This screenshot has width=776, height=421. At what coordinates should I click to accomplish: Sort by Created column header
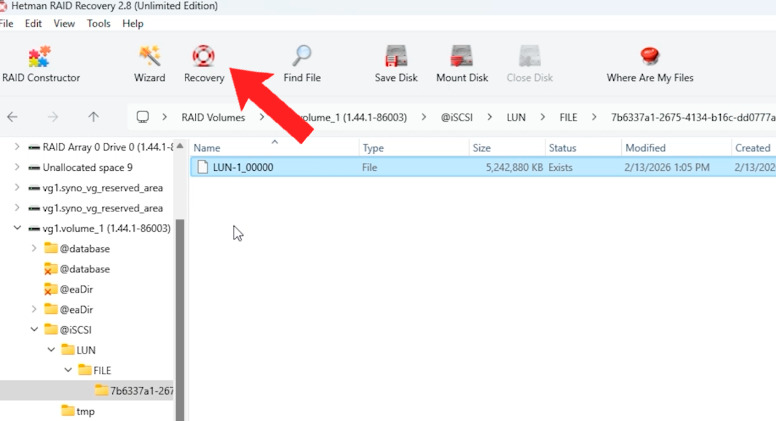coord(754,147)
